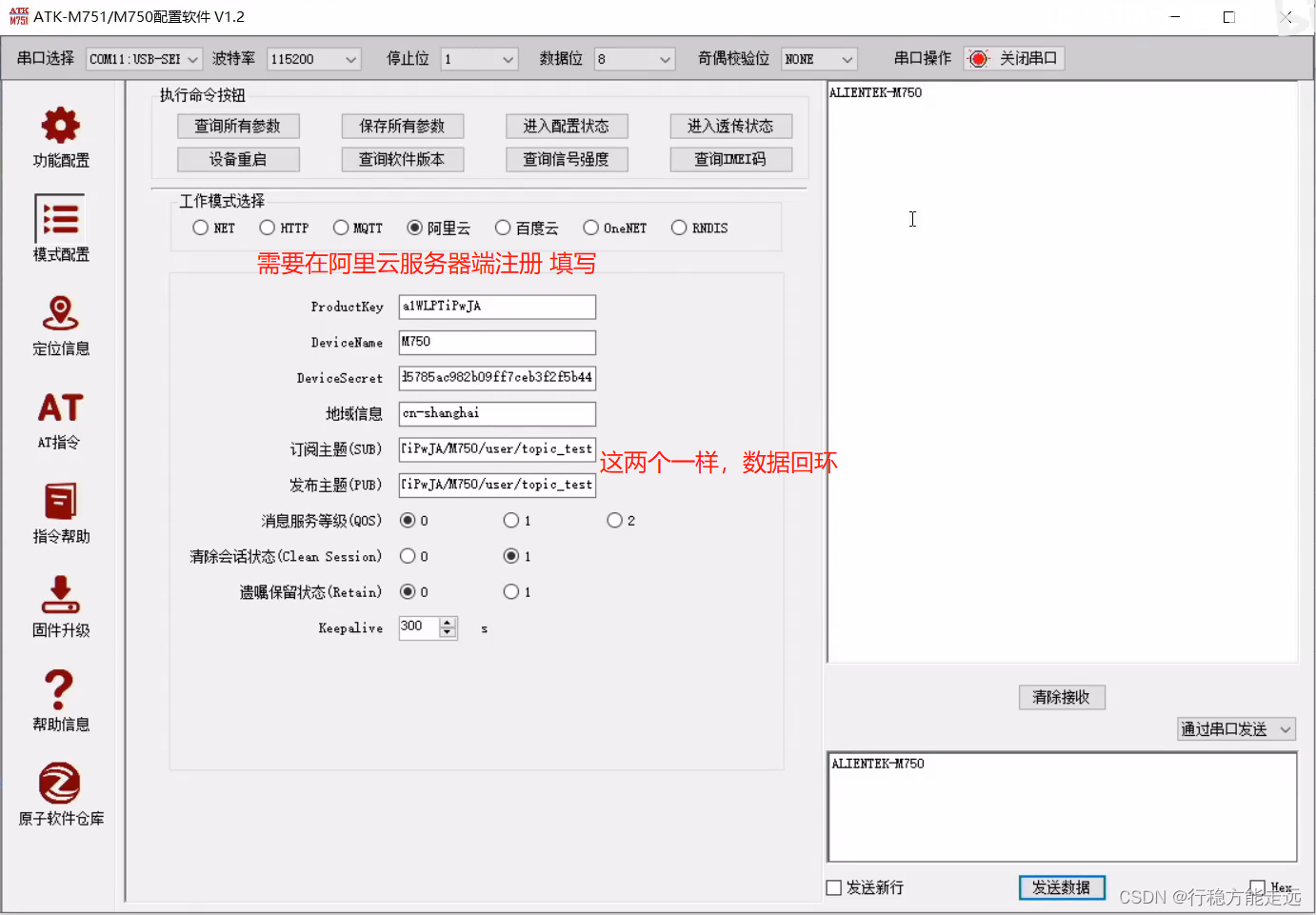Select the OneNET work mode
1316x915 pixels.
coord(590,228)
